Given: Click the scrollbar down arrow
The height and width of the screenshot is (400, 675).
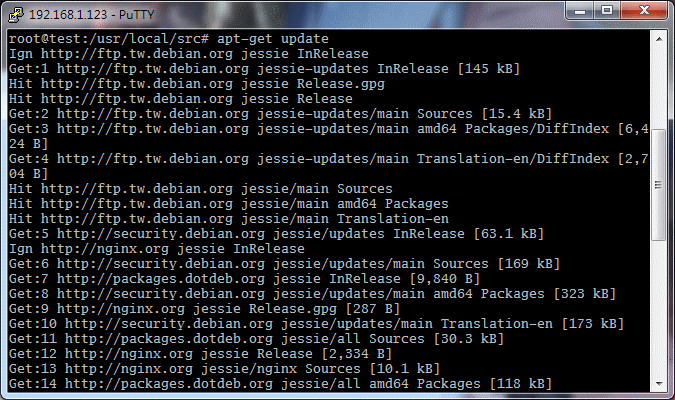Looking at the screenshot, I should click(x=659, y=383).
